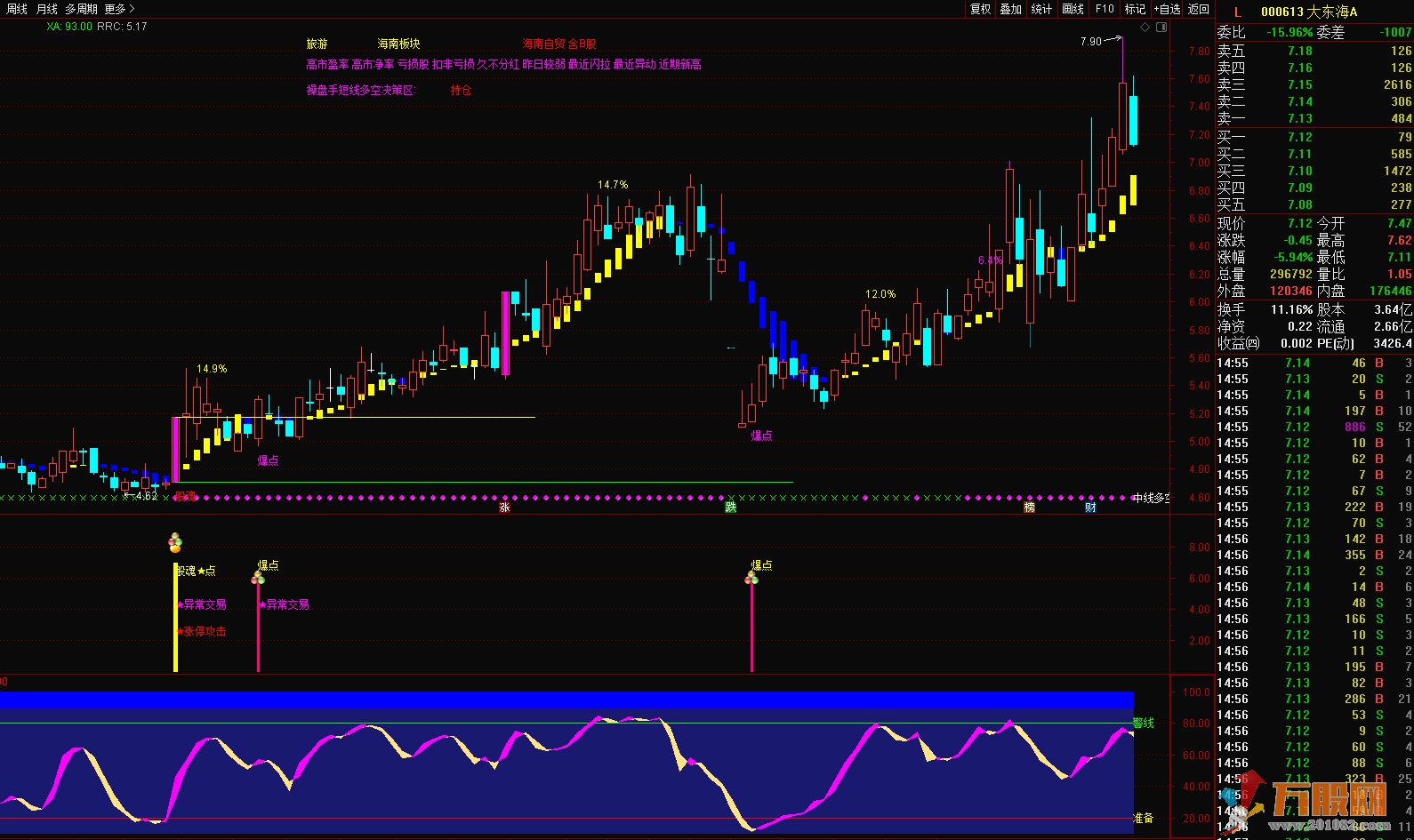This screenshot has height=840, width=1414.
Task: Add stock via +自选 button
Action: click(x=1167, y=9)
